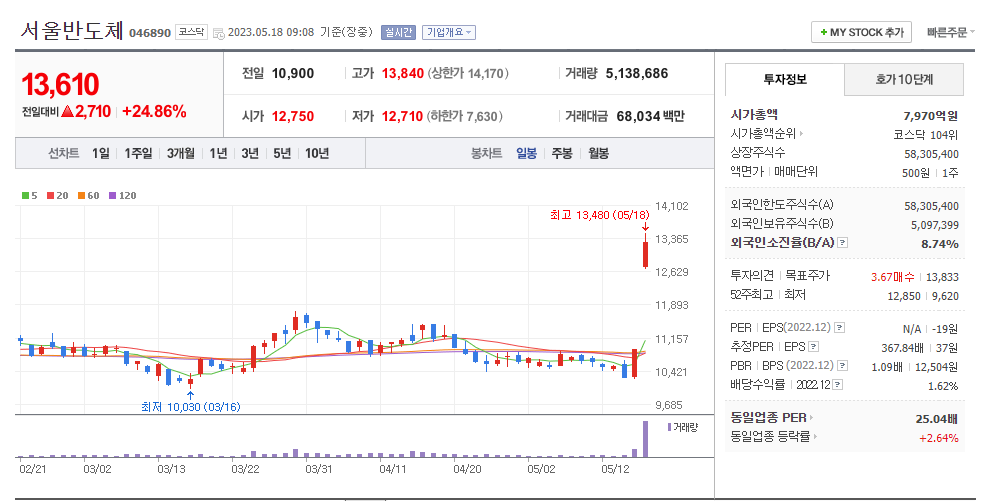Click the 액면가 value 500원
The image size is (983, 501).
point(915,173)
